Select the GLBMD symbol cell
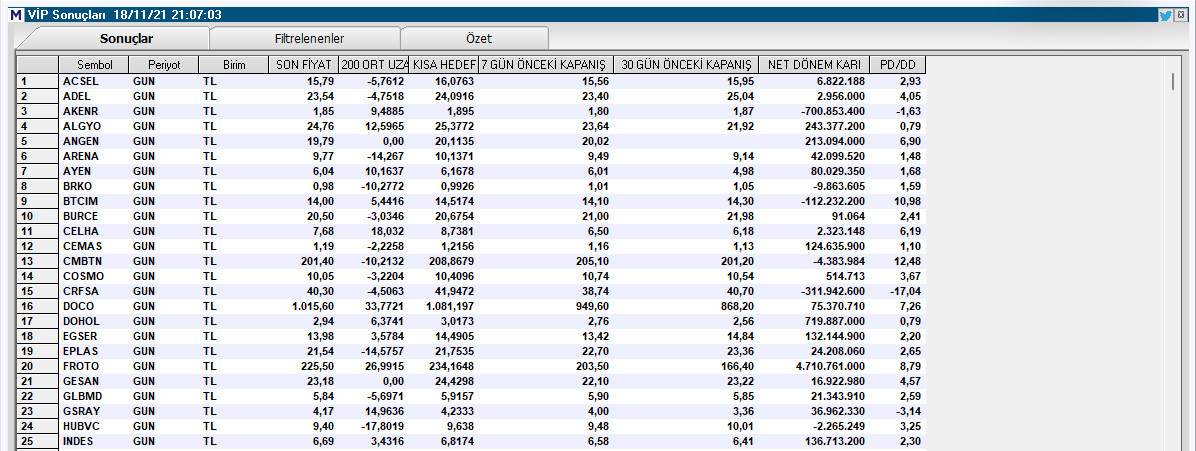This screenshot has width=1196, height=451. pyautogui.click(x=82, y=396)
